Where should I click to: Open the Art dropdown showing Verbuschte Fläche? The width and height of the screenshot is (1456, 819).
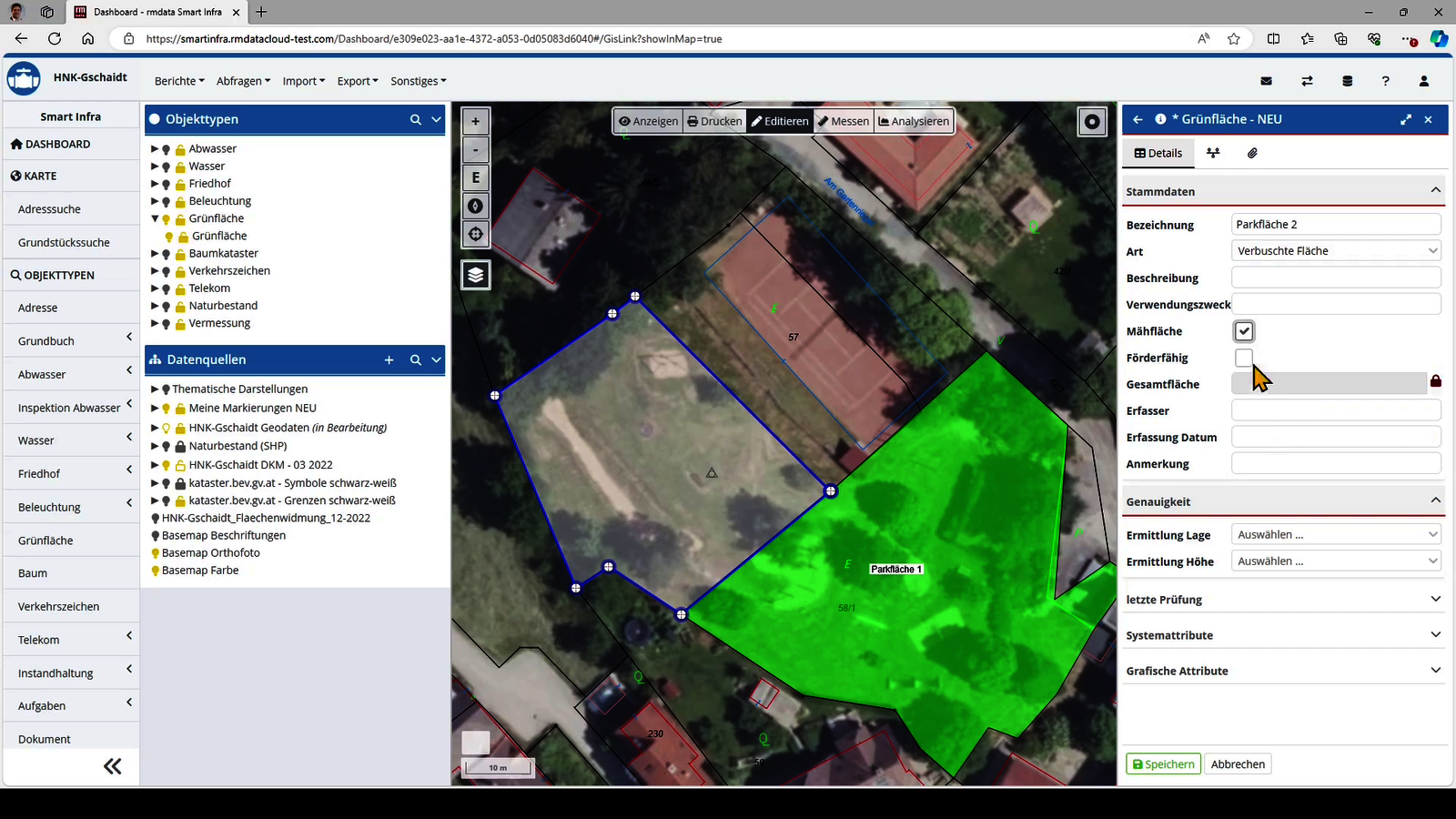[1335, 251]
